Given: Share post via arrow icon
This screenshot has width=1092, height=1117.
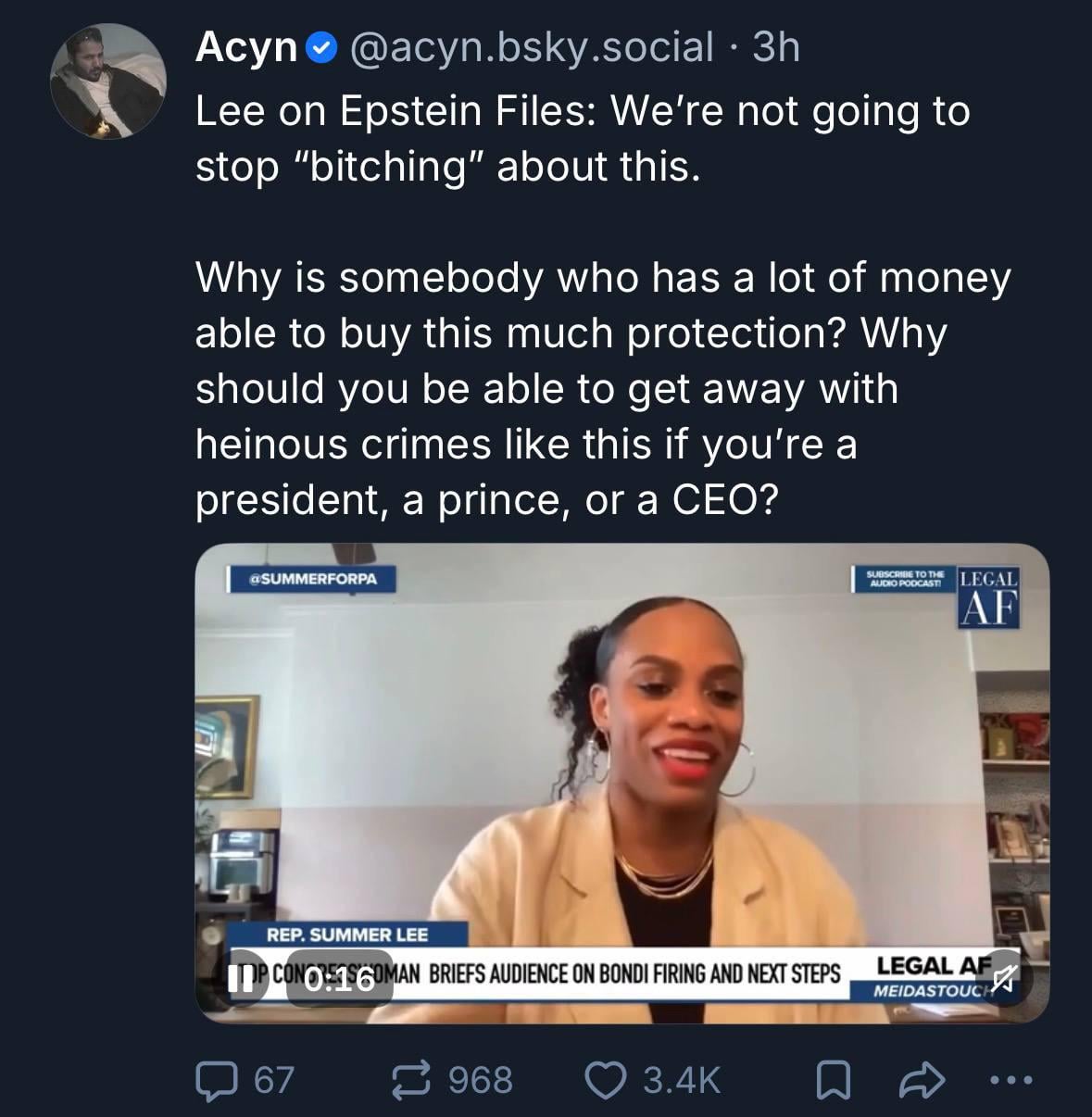Looking at the screenshot, I should [923, 1080].
